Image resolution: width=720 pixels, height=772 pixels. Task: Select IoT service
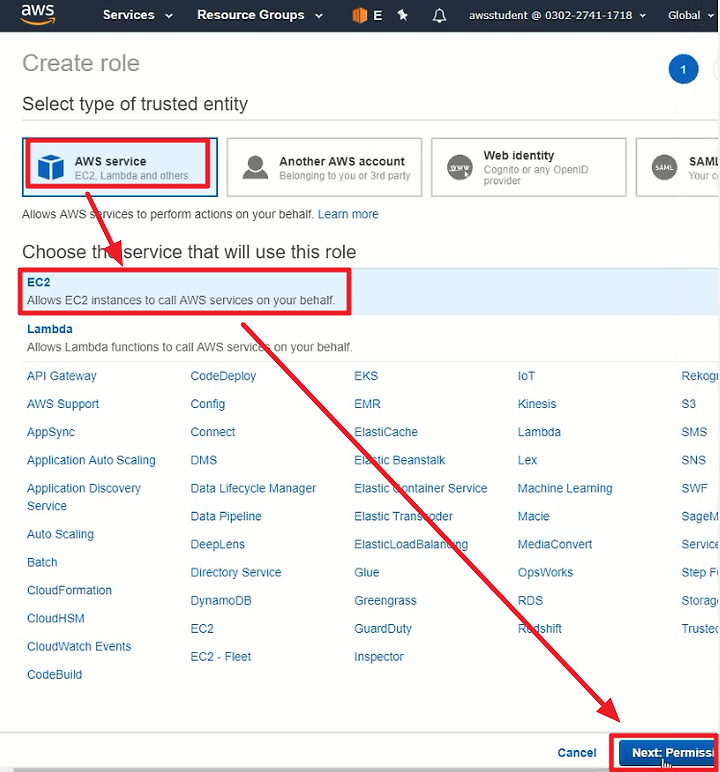pos(526,376)
